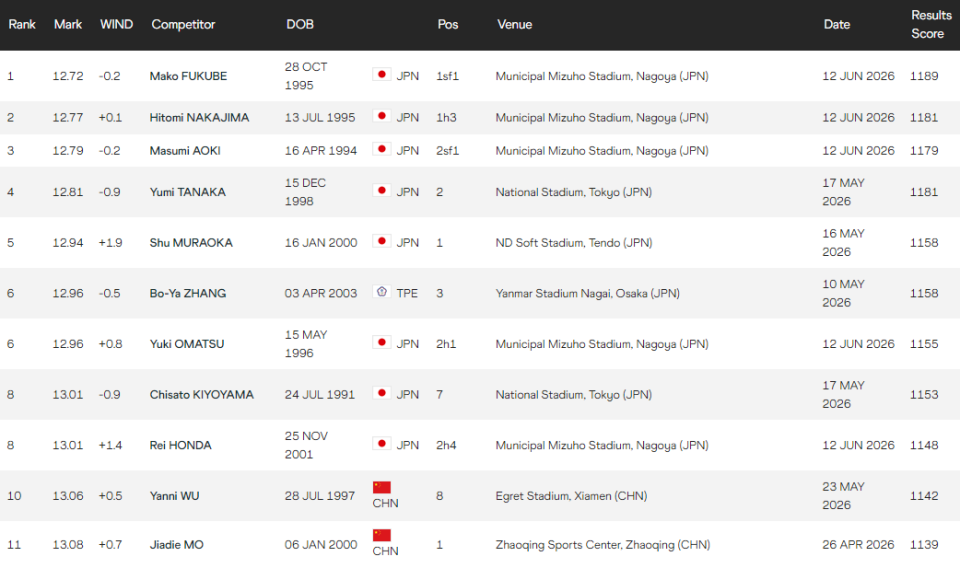Click the Venue column header
Screen dimensions: 960x568
514,24
